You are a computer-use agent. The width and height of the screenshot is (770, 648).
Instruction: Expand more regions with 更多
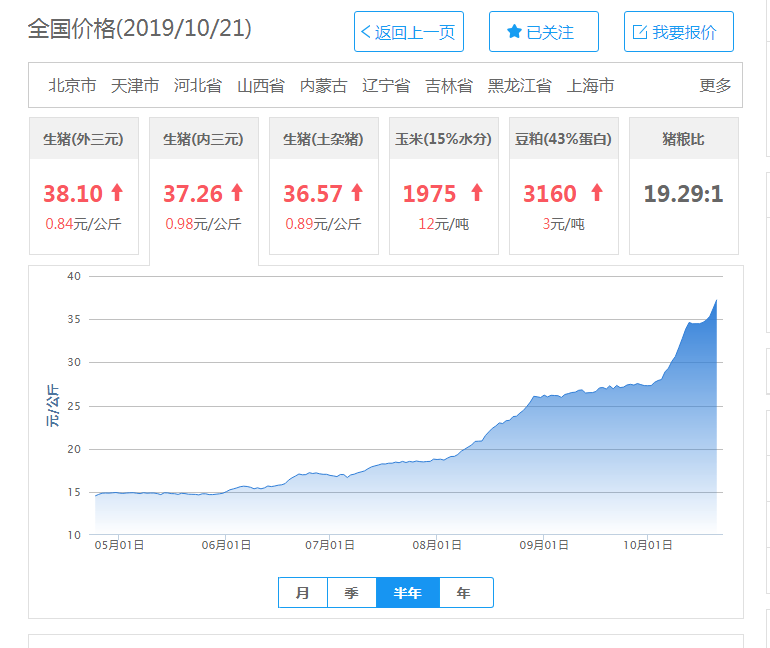click(715, 86)
